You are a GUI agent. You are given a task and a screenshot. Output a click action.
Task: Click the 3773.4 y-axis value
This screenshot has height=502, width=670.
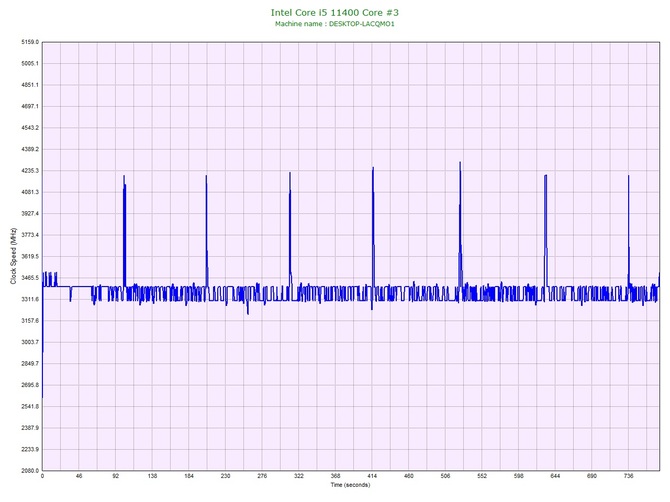[x=30, y=235]
